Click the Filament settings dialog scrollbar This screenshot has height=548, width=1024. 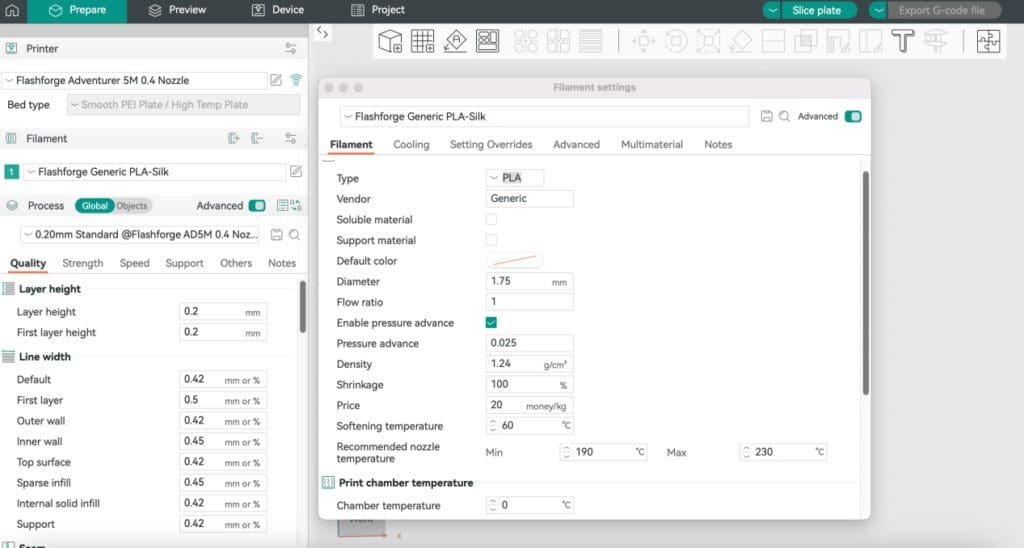[x=865, y=283]
